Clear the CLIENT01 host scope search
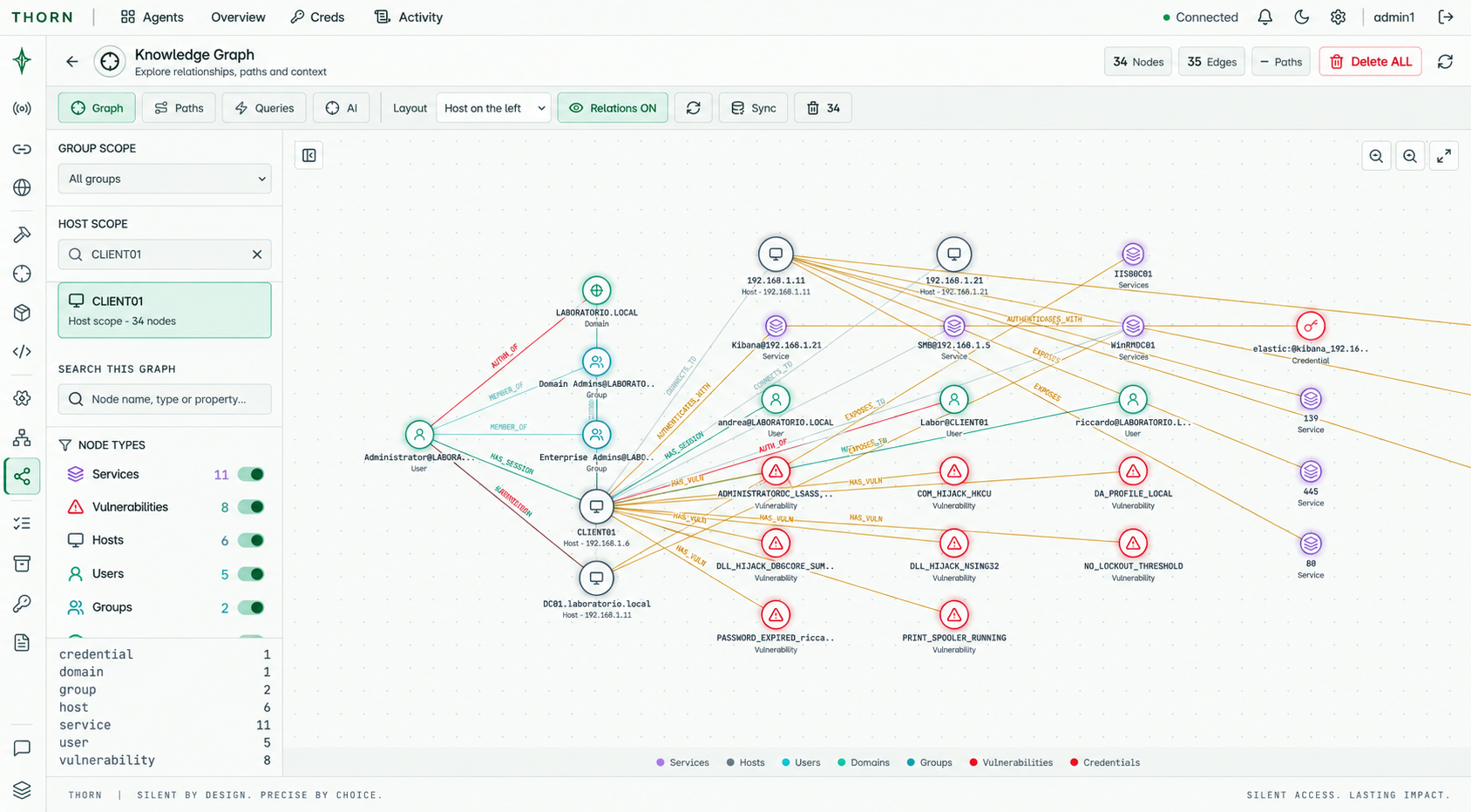Screen dimensions: 1471x812 point(257,254)
